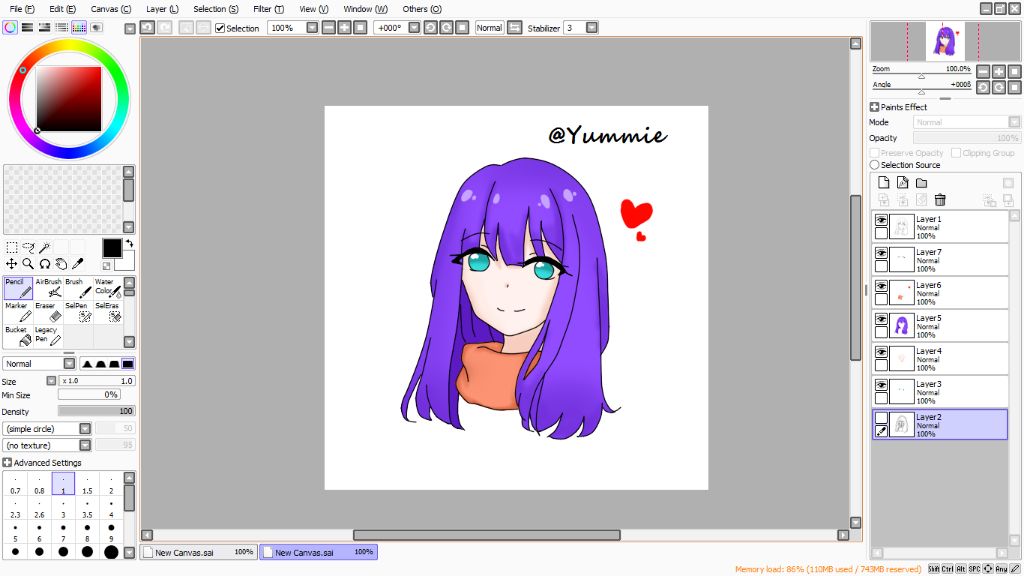
Task: Hide Layer7 with its eye icon
Action: (881, 253)
